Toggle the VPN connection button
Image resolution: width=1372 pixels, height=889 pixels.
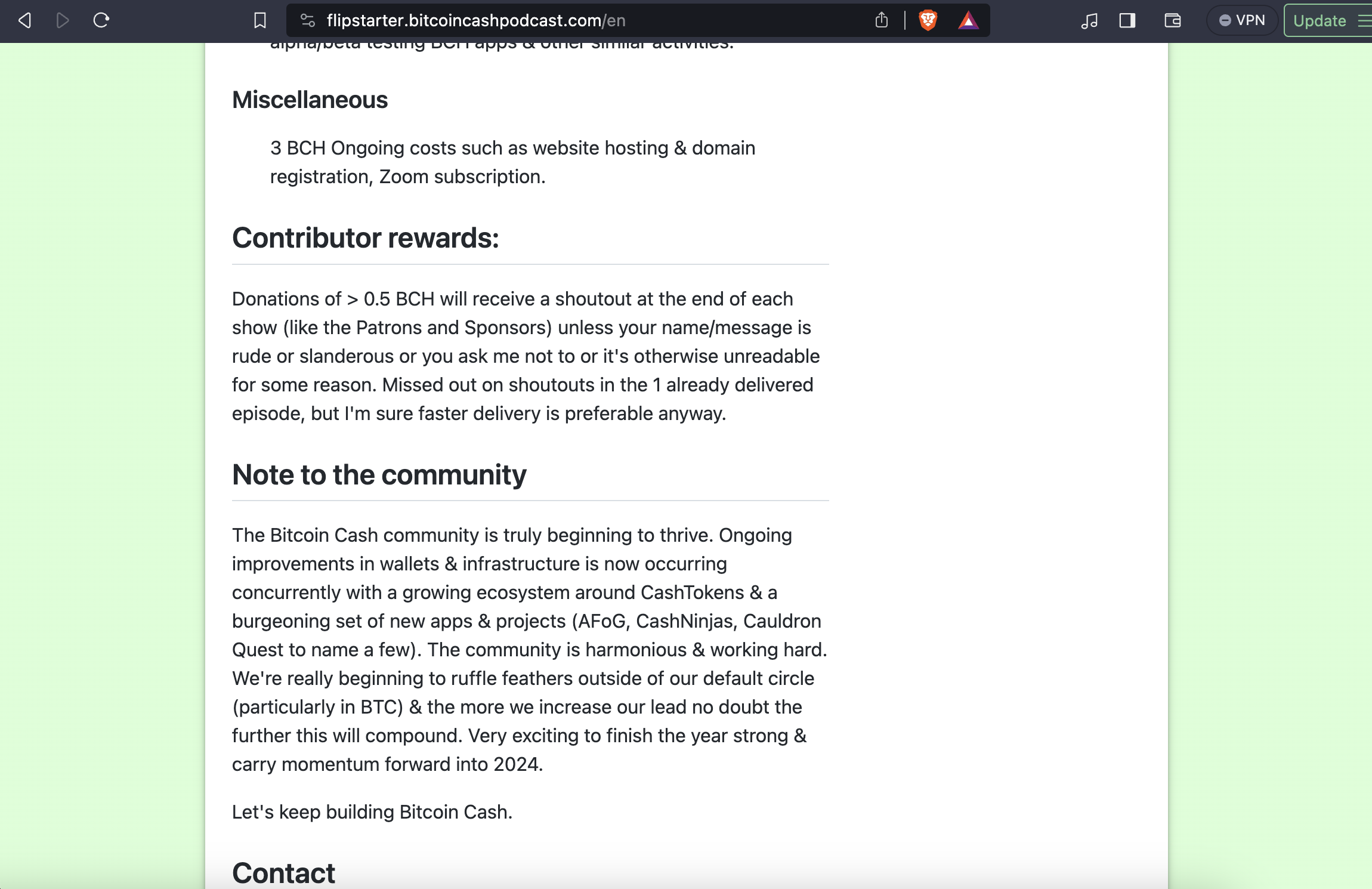1242,21
